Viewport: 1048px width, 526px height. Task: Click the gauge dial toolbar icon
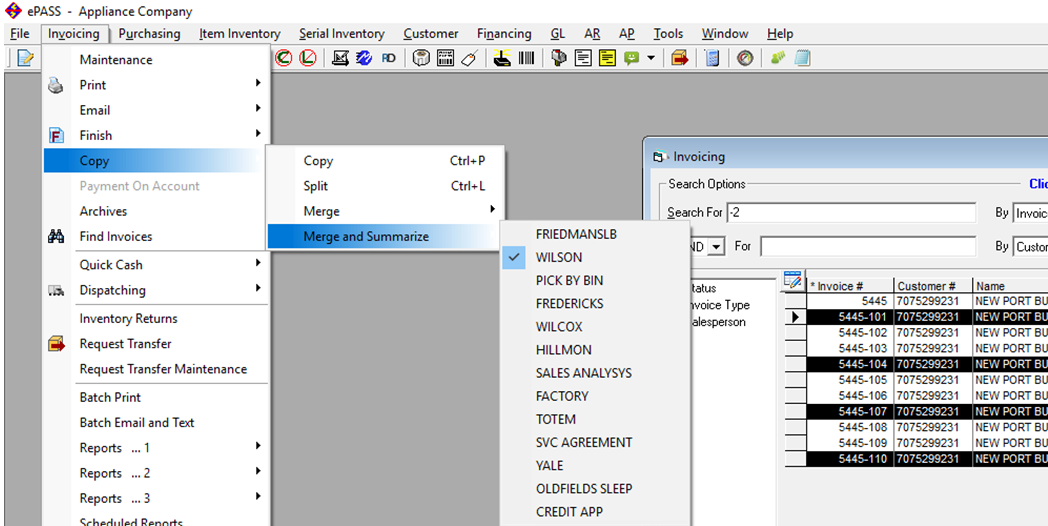(745, 58)
